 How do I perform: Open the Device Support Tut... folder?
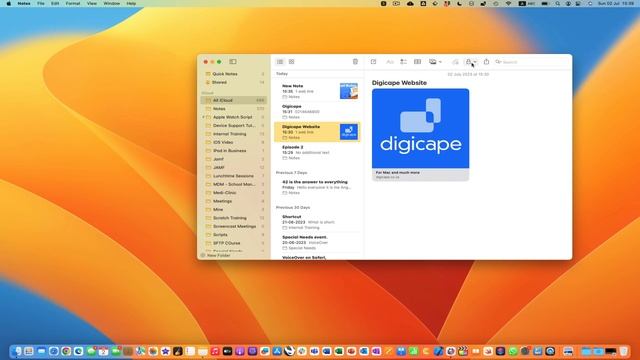[234, 125]
